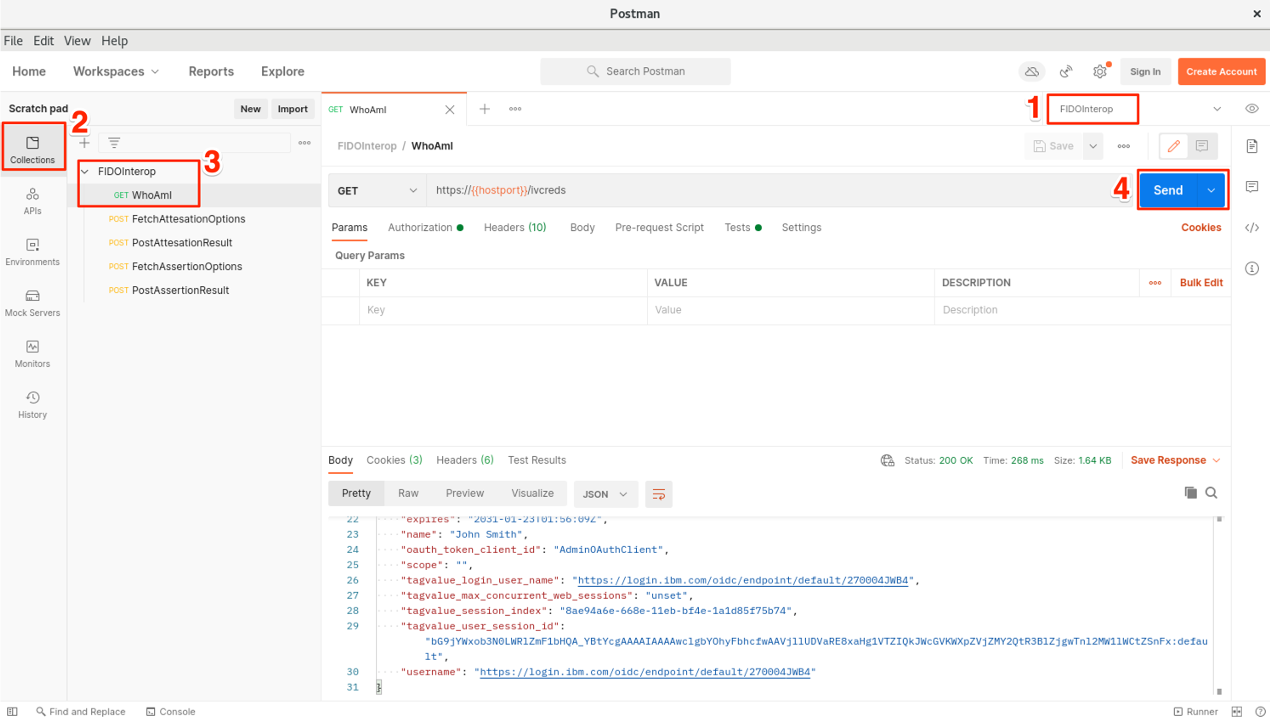Open the response Cookies (3) tab
Image resolution: width=1270 pixels, height=722 pixels.
pyautogui.click(x=394, y=461)
